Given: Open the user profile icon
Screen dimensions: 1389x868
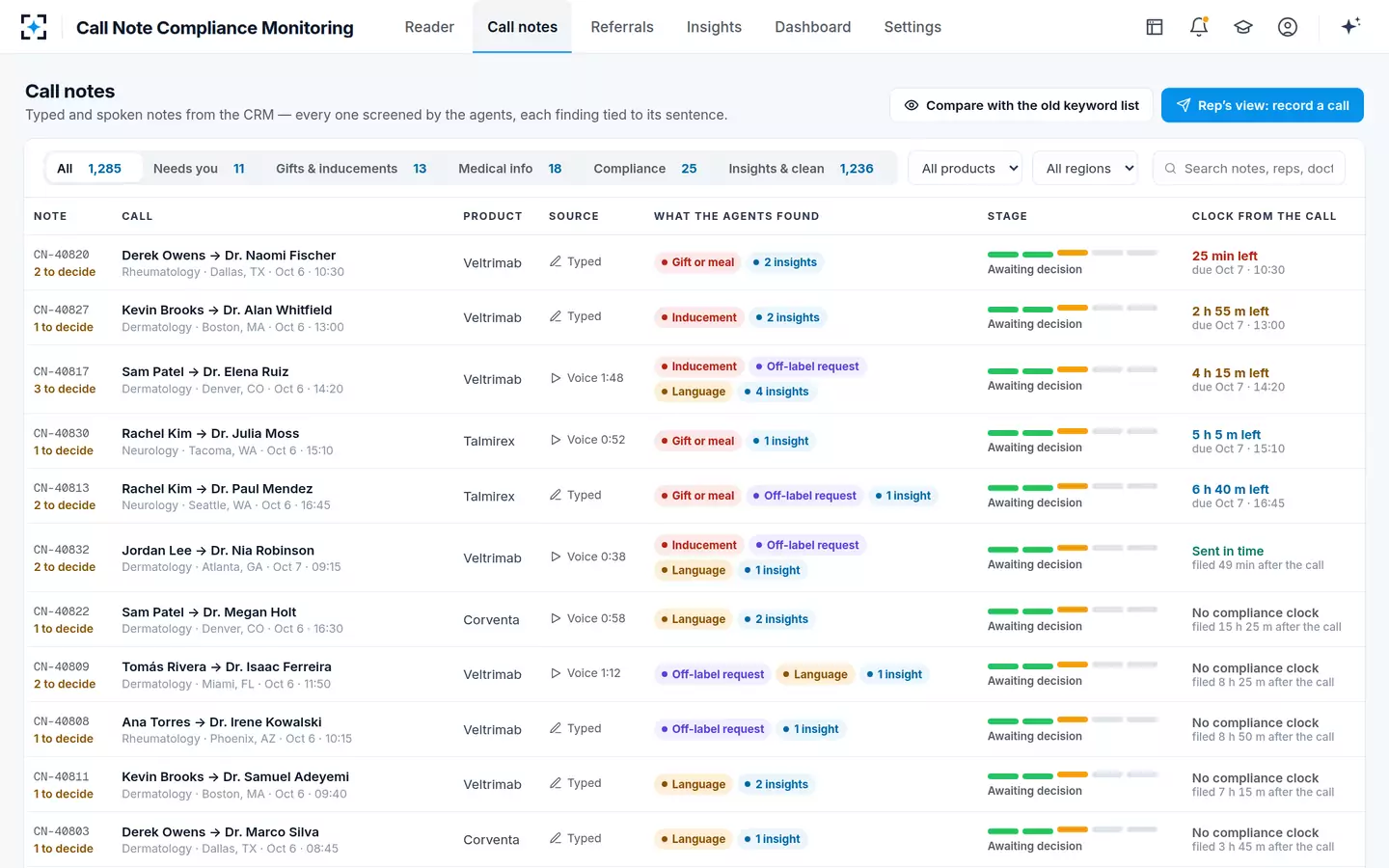Looking at the screenshot, I should tap(1288, 27).
